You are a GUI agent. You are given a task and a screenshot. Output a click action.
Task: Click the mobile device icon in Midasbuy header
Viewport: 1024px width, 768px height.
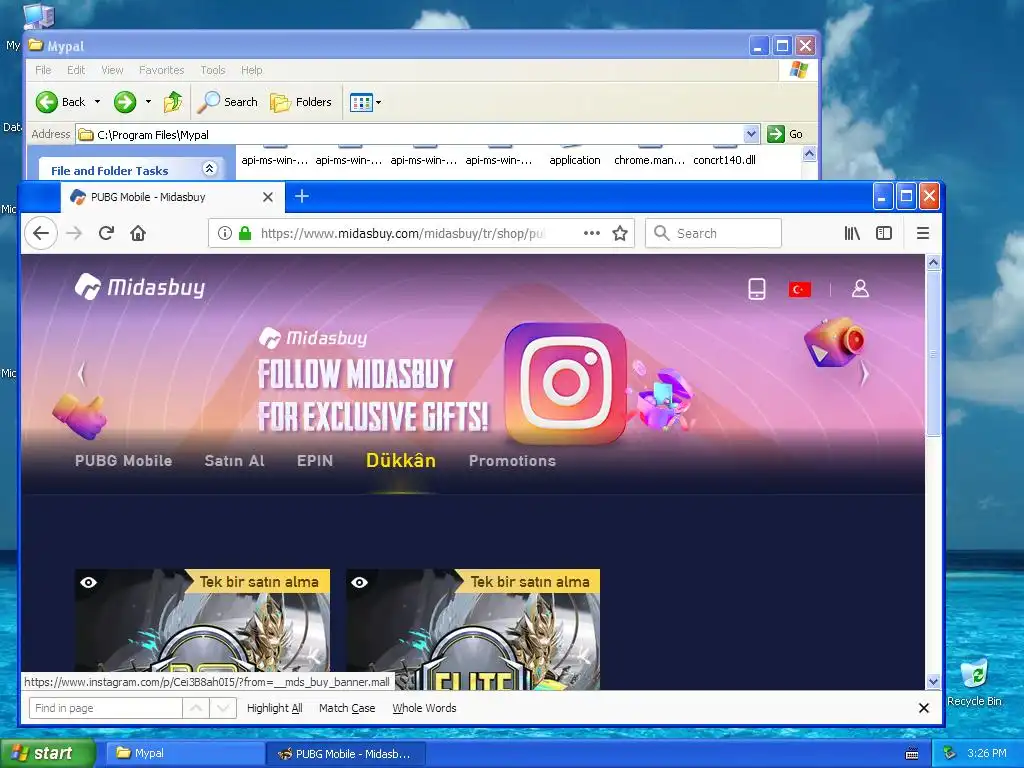(x=757, y=289)
